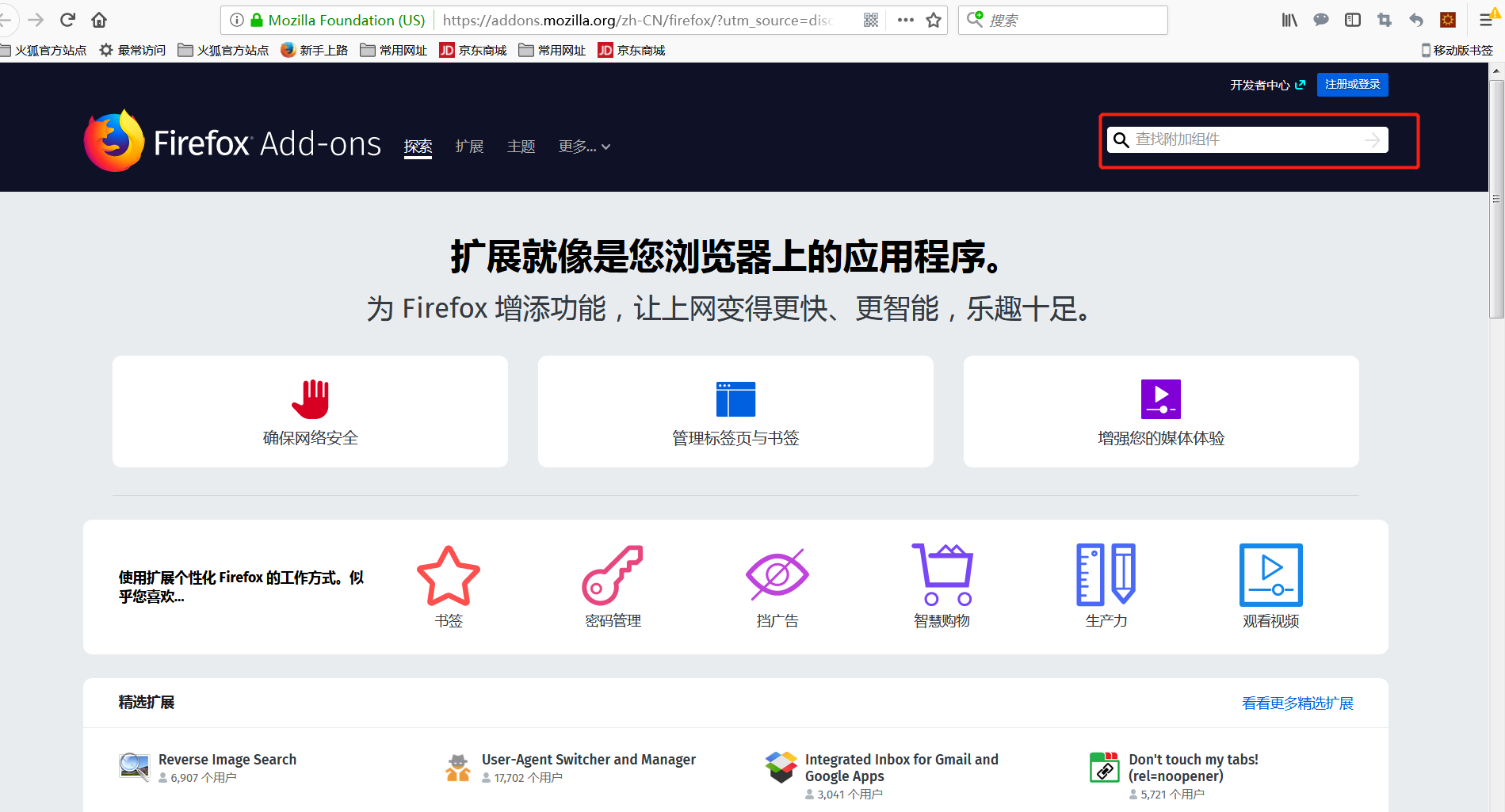Open site information (i) icon
The height and width of the screenshot is (812, 1505).
(236, 20)
